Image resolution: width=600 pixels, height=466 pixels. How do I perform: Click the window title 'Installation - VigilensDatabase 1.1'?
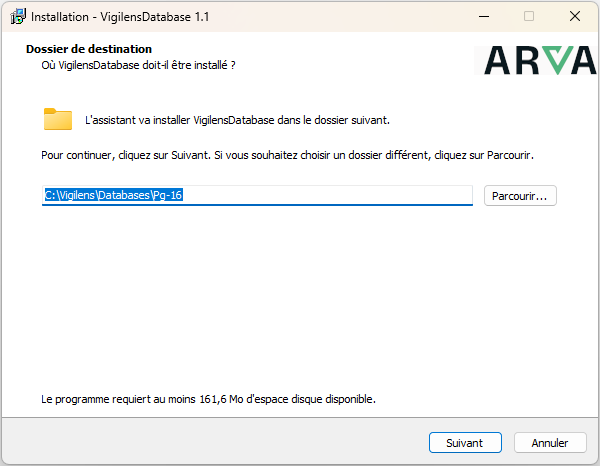pos(120,17)
